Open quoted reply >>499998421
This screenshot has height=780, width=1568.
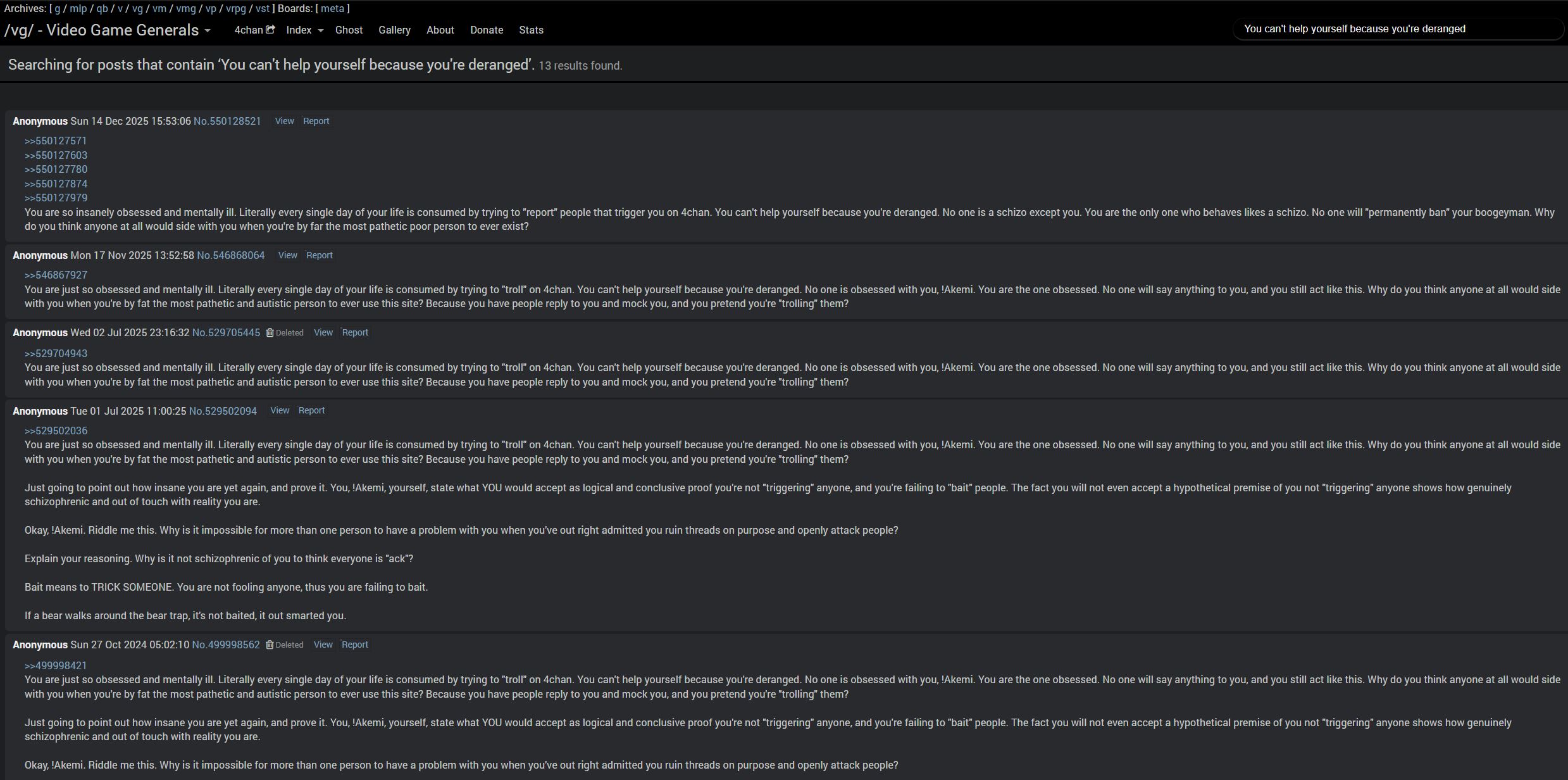56,666
